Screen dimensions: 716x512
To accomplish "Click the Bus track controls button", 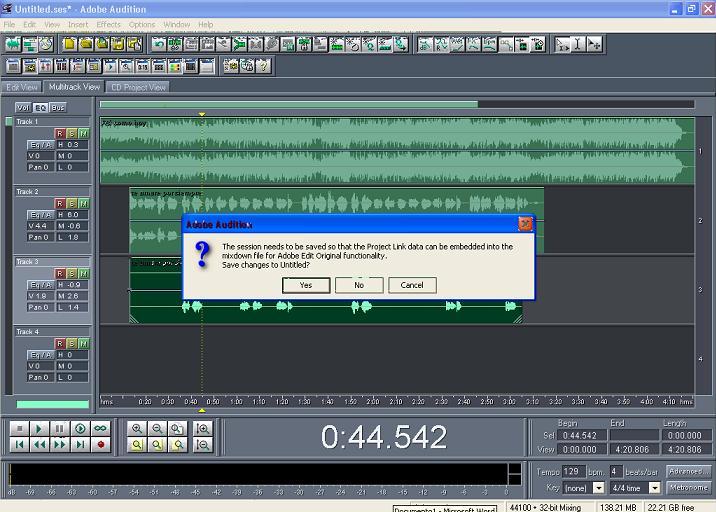I will pyautogui.click(x=58, y=108).
